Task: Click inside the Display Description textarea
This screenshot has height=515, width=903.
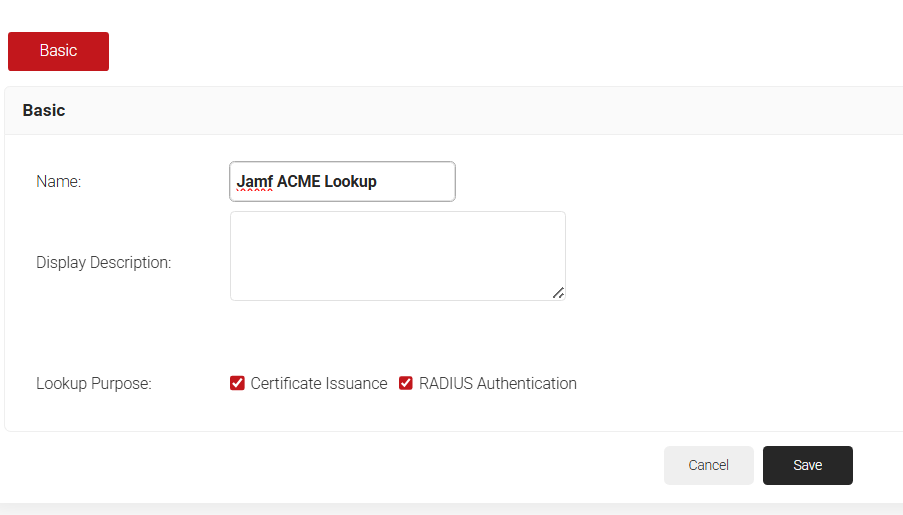Action: click(397, 255)
